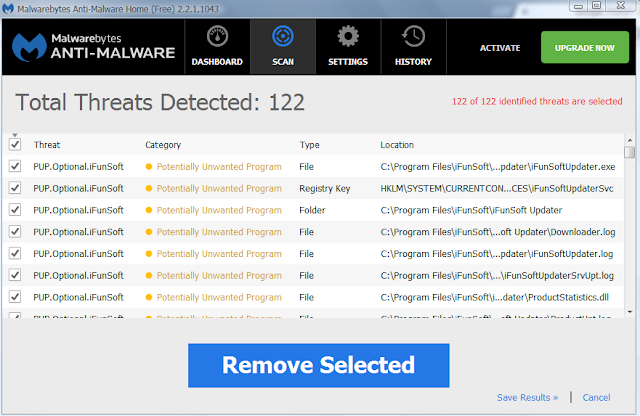
Task: Select 'Potentially Unwanted Program' in Registry Key row
Action: [x=219, y=189]
